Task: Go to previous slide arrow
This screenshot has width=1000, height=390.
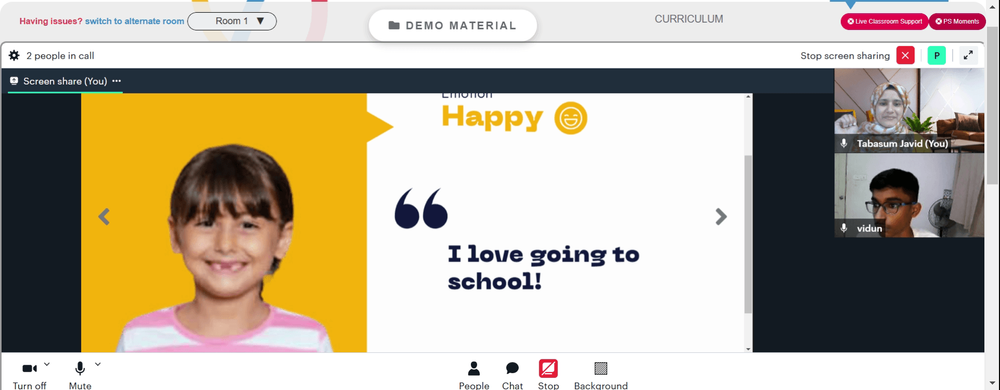Action: pos(104,217)
